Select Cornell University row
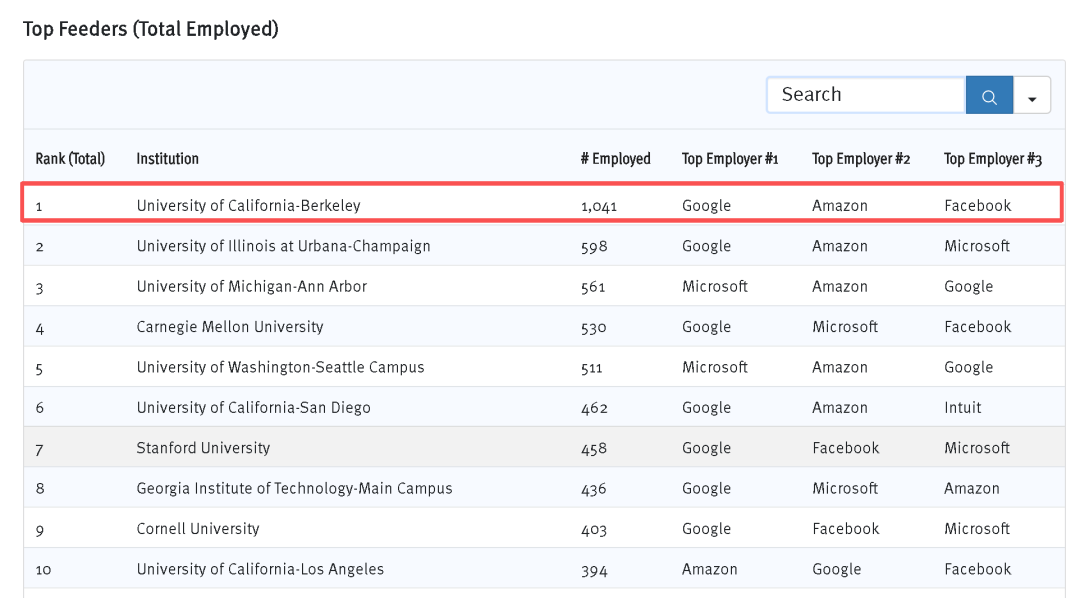The width and height of the screenshot is (1080, 598). point(543,528)
